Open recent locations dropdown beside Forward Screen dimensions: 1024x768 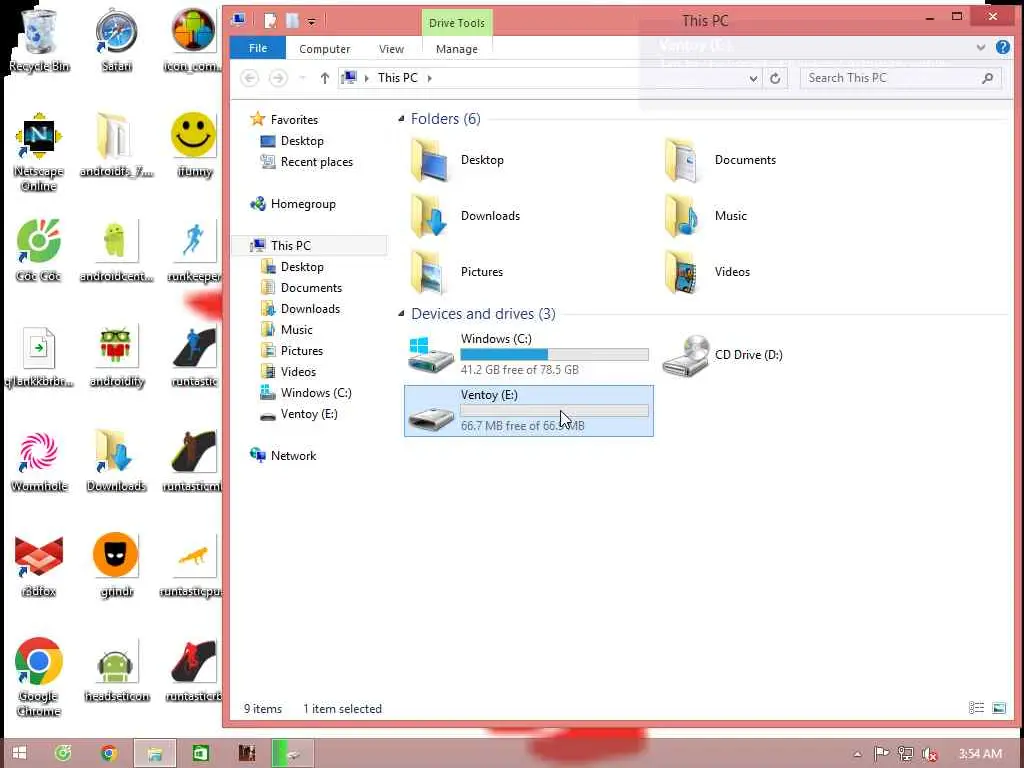pos(302,78)
